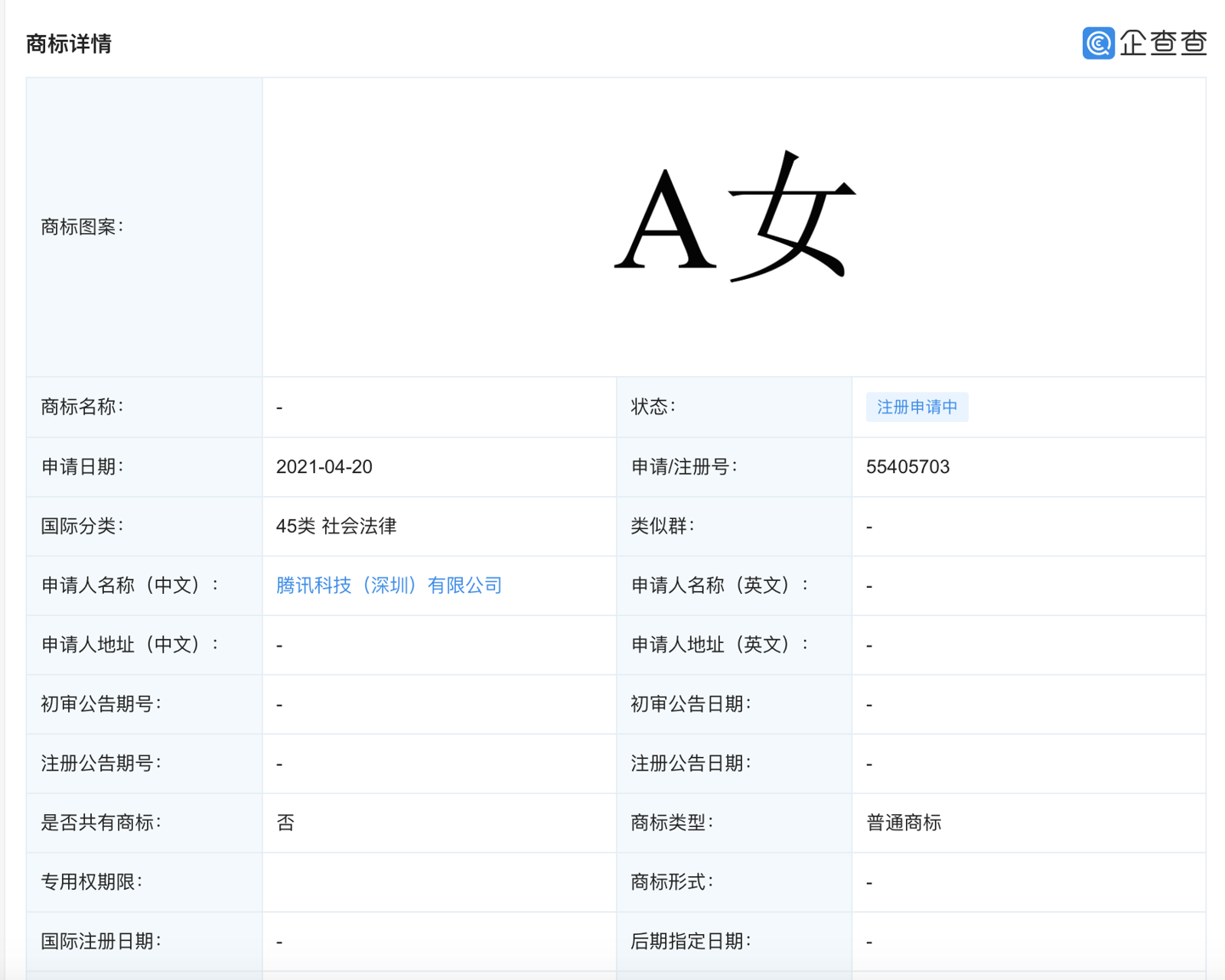
Task: Click the 商标详情 page heading
Action: (71, 43)
